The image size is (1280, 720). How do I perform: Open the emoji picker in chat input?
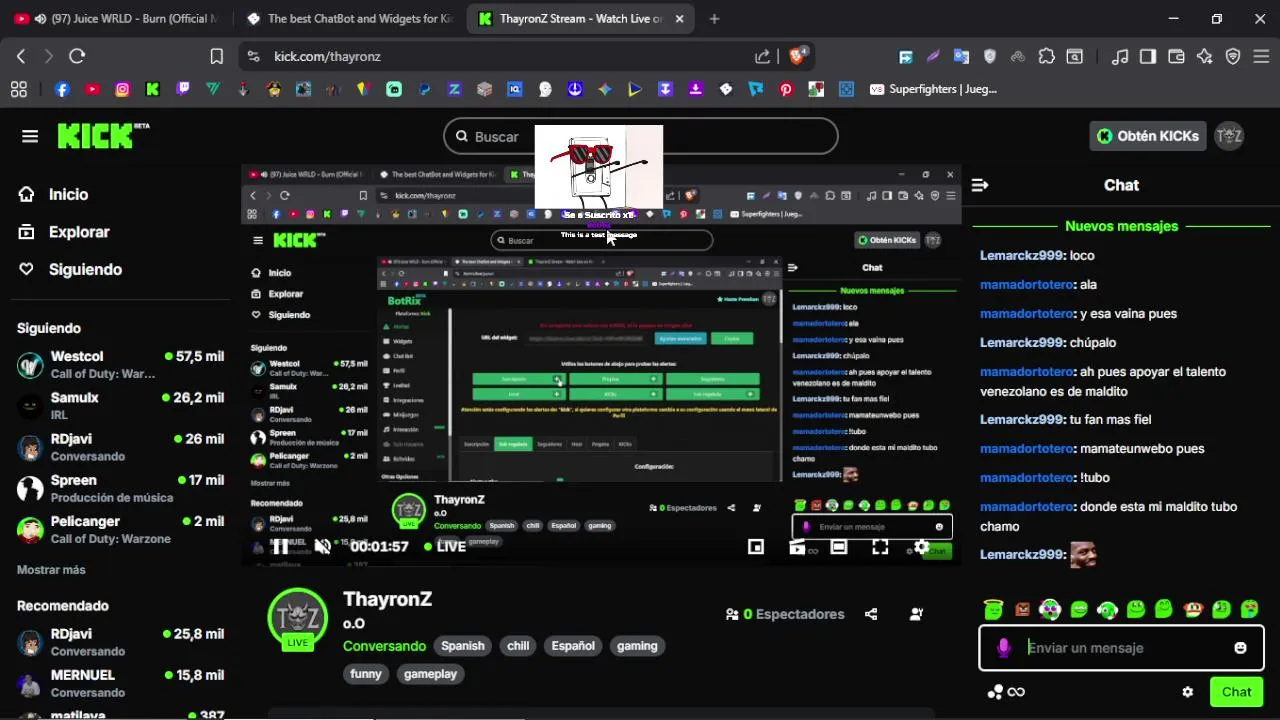point(1240,648)
